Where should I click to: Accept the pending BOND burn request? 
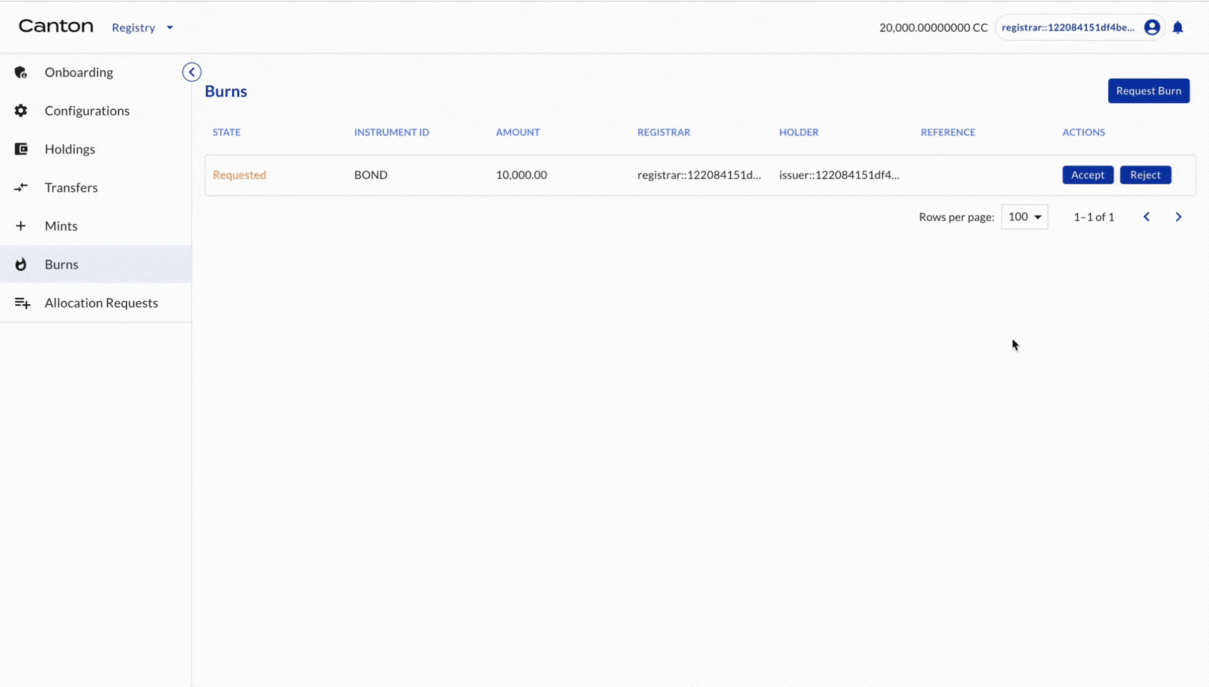pos(1087,174)
